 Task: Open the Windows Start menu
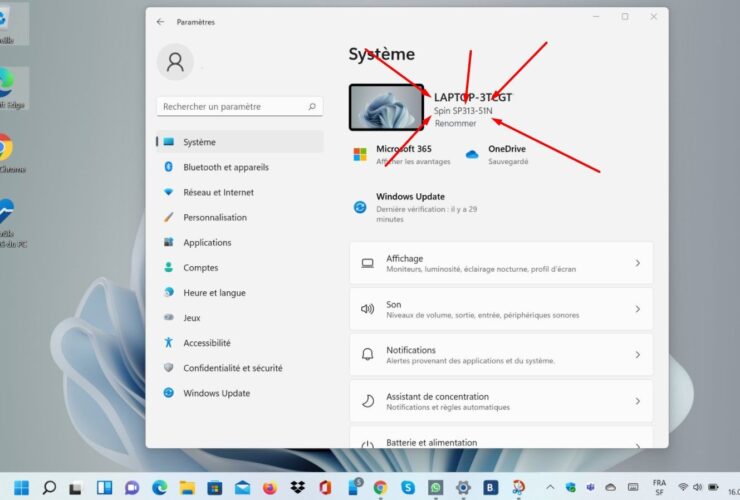(21, 487)
